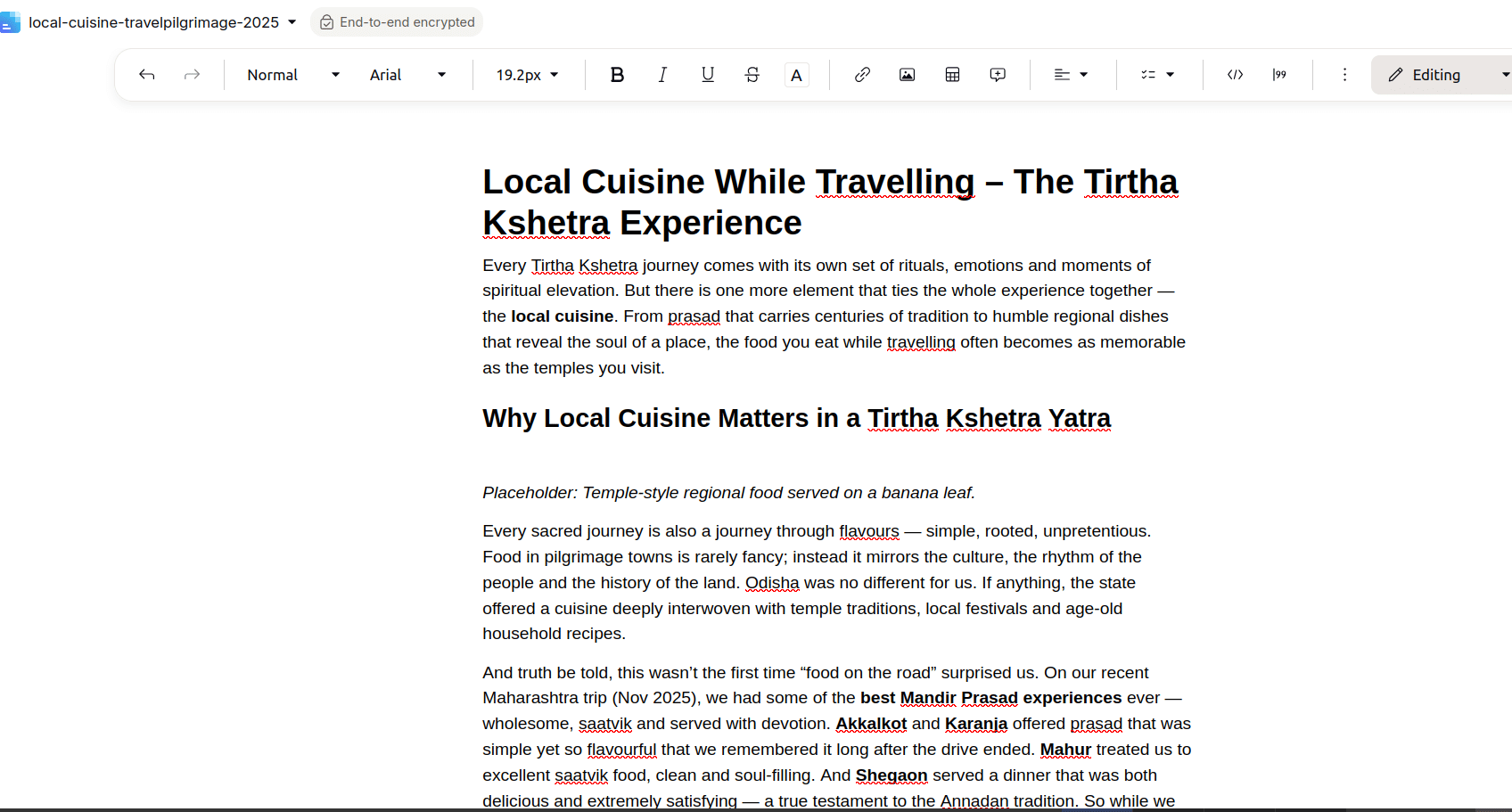Click the Undo arrow icon
Image resolution: width=1512 pixels, height=812 pixels.
tap(147, 75)
